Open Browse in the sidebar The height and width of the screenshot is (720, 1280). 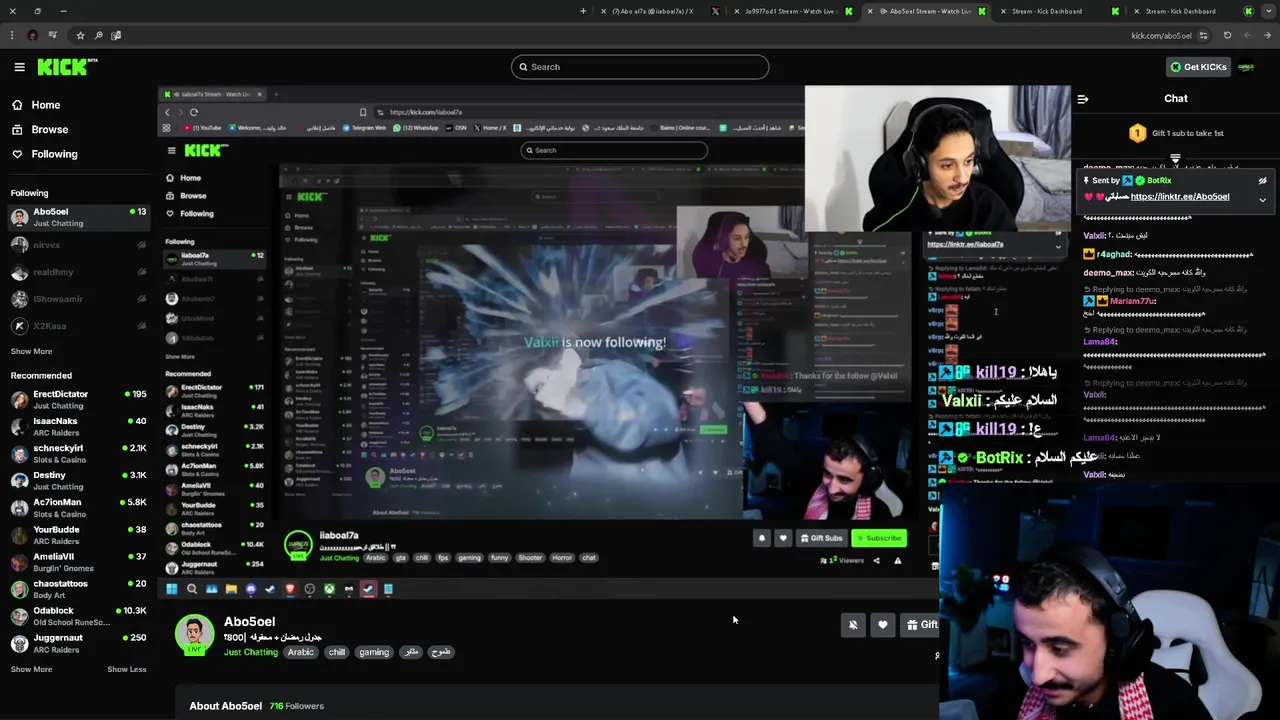(x=40, y=129)
